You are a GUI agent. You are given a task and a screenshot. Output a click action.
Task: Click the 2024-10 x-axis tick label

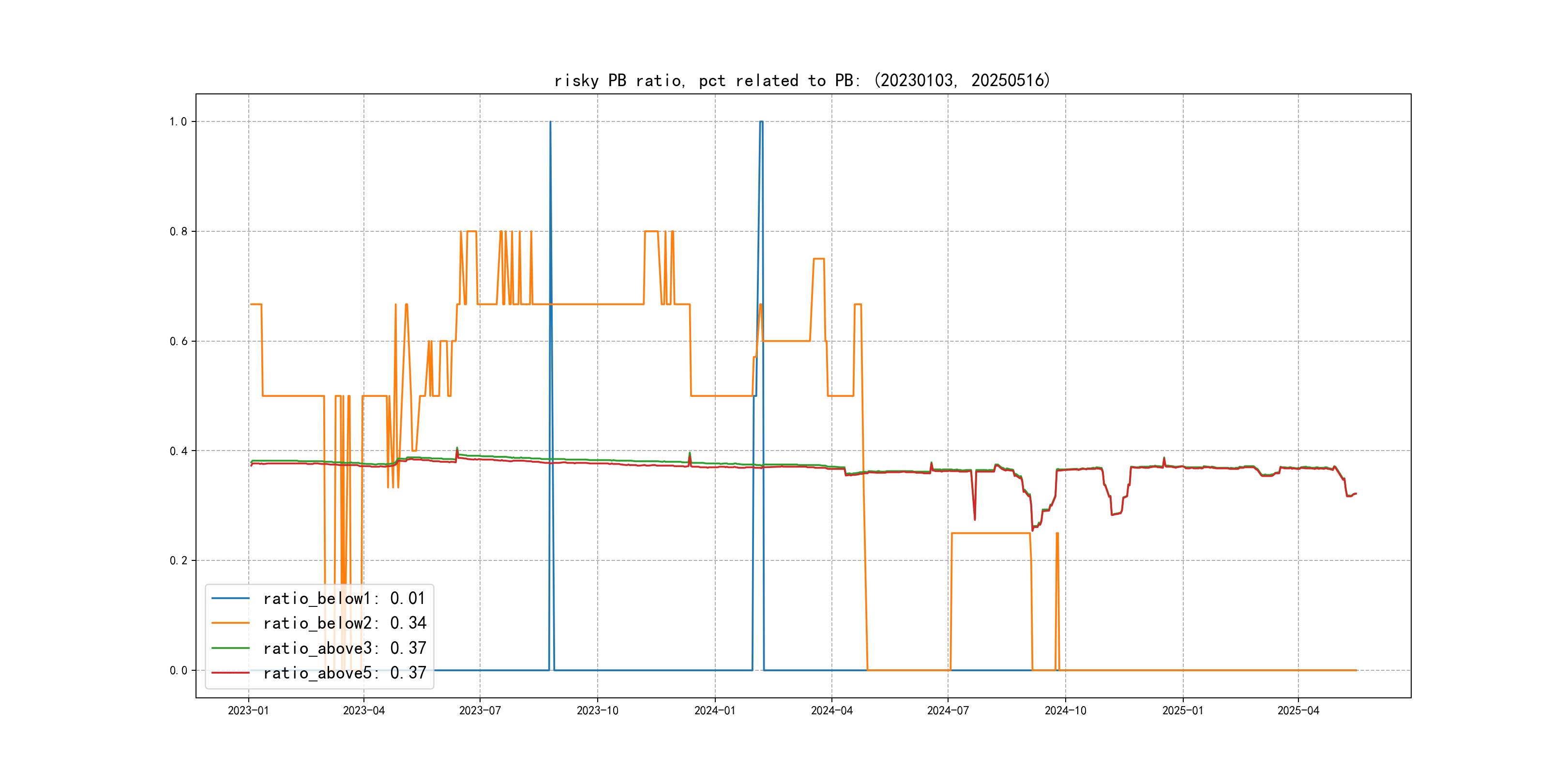pyautogui.click(x=1065, y=711)
